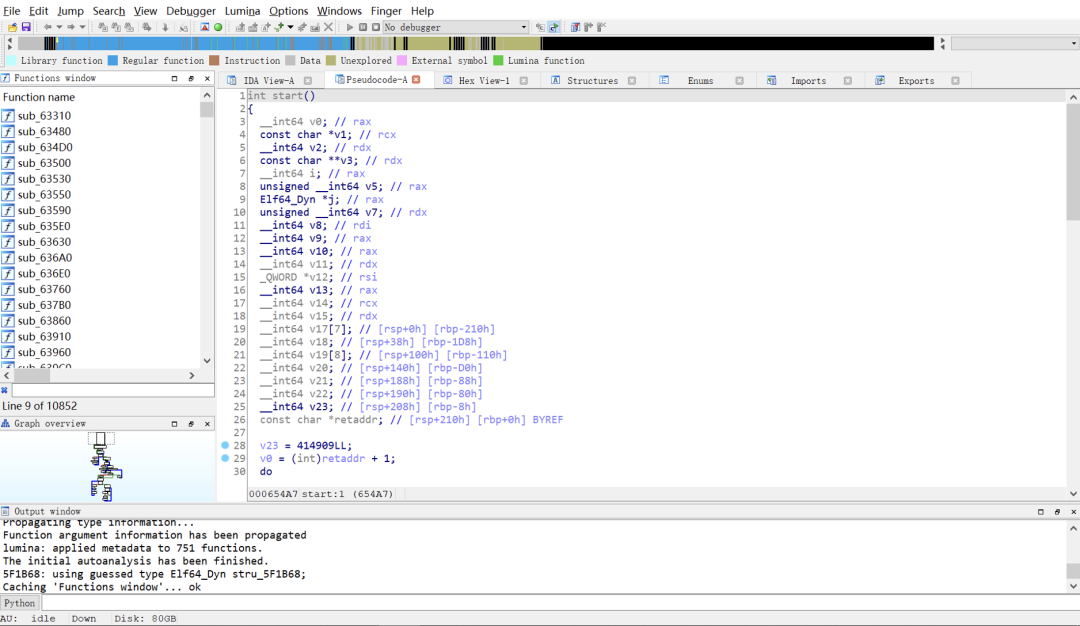Close the Pseudocode-A tab
Screen dimensions: 1080x626
(416, 80)
